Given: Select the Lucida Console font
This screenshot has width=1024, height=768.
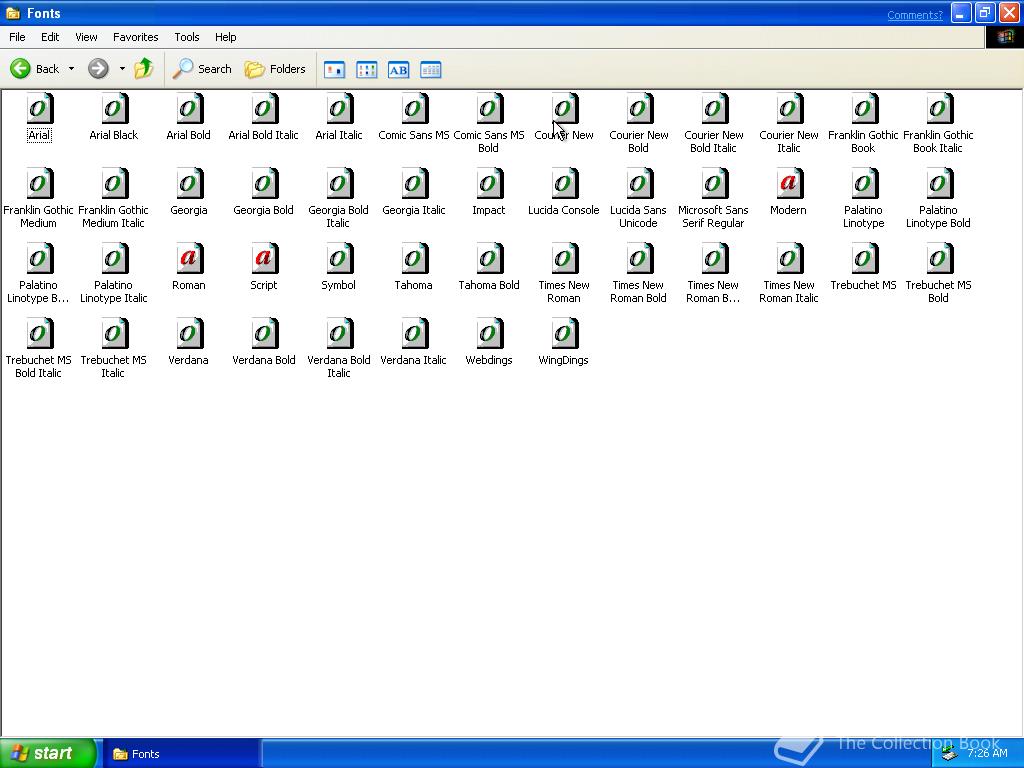Looking at the screenshot, I should click(x=564, y=184).
